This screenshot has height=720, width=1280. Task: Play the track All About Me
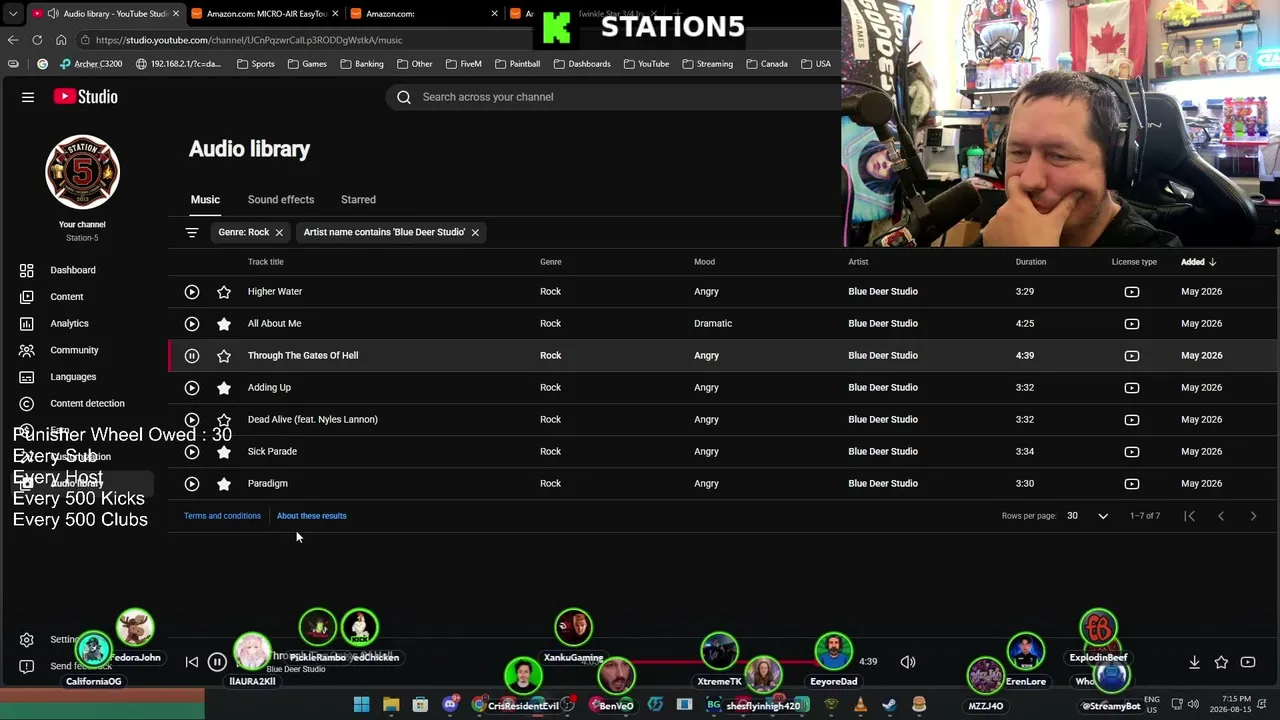tap(192, 324)
